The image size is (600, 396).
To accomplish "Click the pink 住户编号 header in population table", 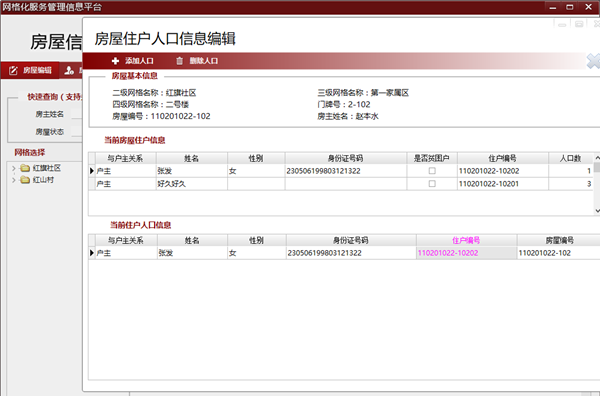I will click(x=466, y=240).
